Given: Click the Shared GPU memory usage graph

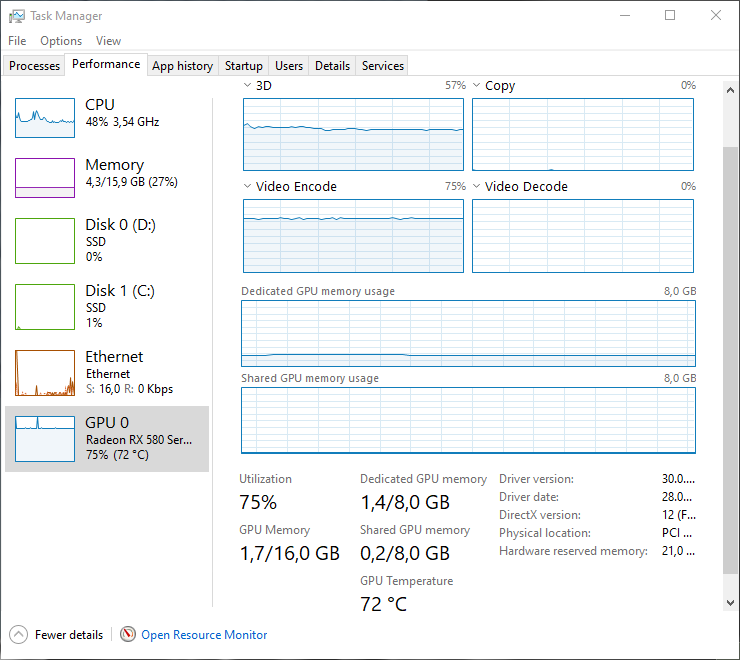Looking at the screenshot, I should (468, 421).
